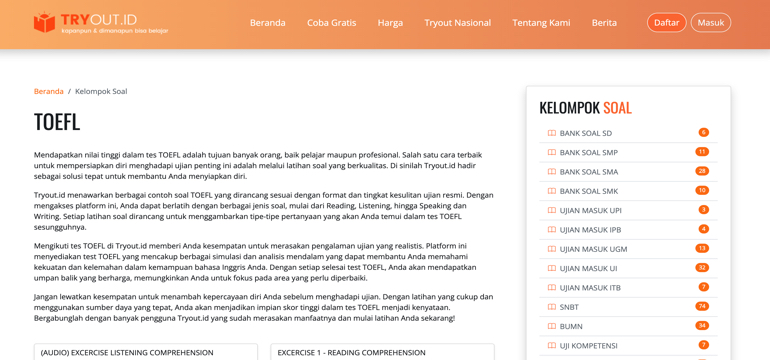The width and height of the screenshot is (770, 360).
Task: Click the KELOMPOK SOAL sidebar heading
Action: [x=585, y=108]
